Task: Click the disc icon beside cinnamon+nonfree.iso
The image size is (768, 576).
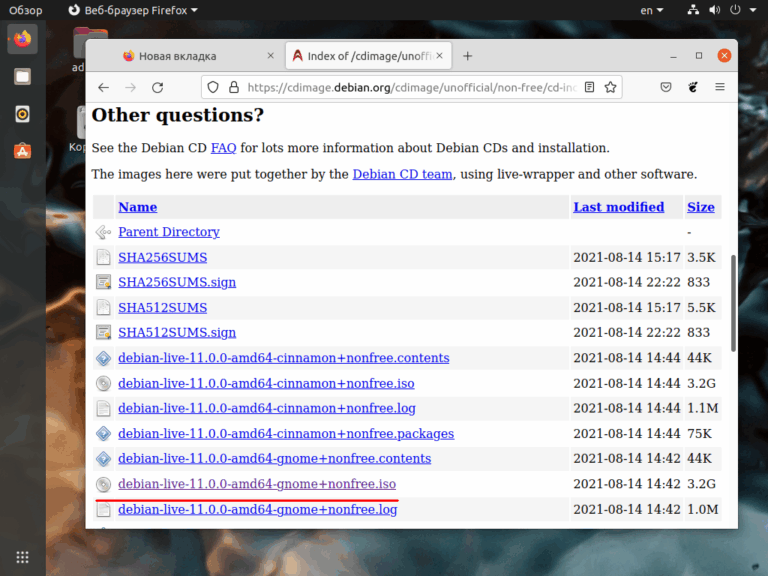Action: pyautogui.click(x=103, y=384)
